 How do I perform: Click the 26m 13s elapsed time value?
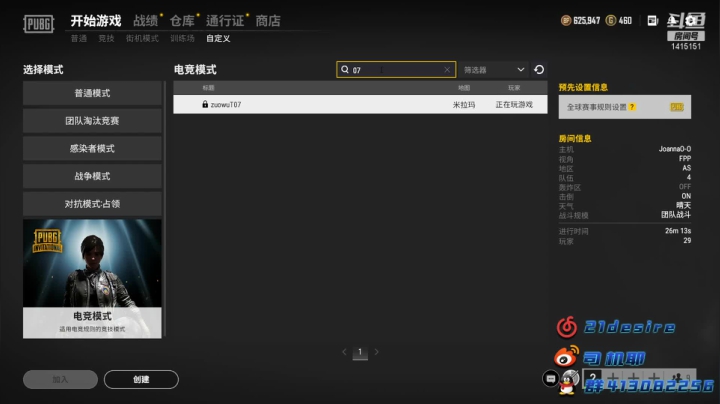678,231
